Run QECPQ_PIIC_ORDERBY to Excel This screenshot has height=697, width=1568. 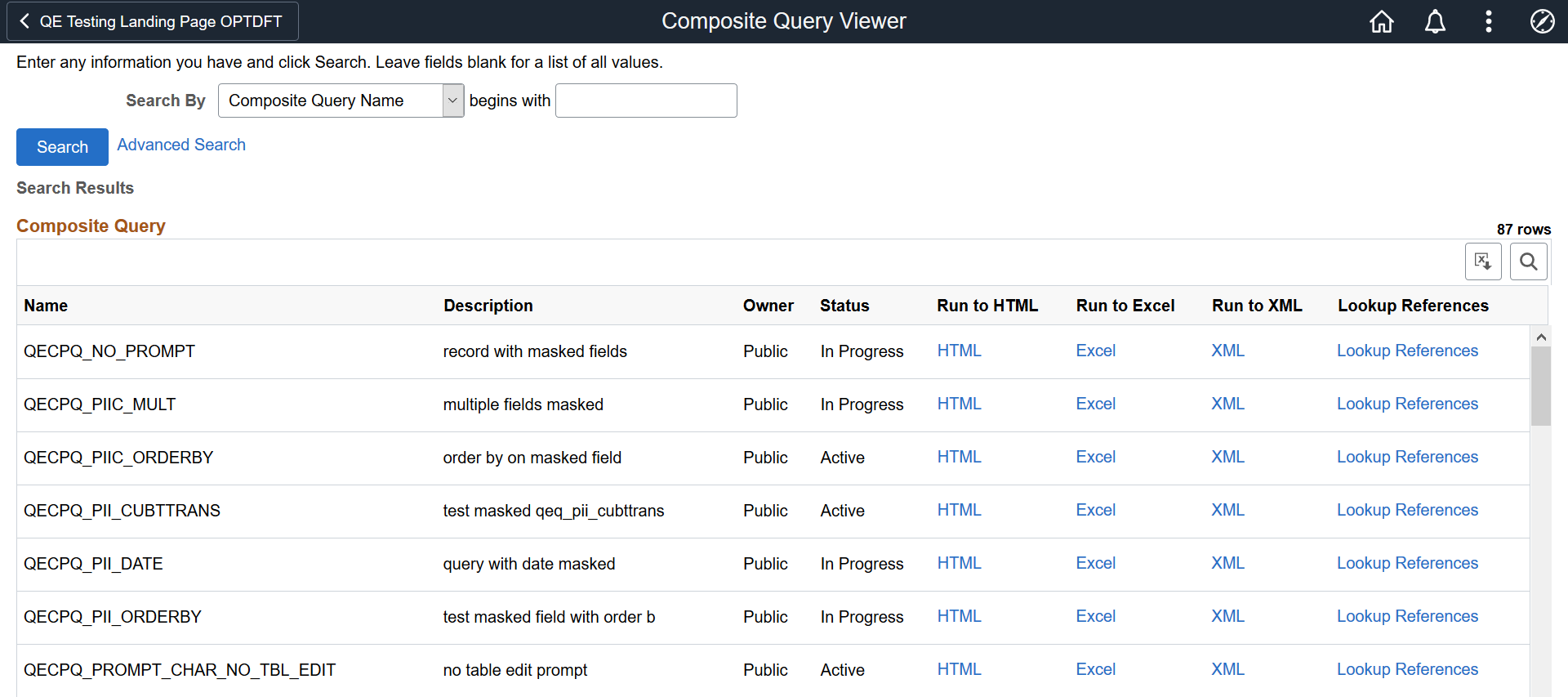(1095, 457)
